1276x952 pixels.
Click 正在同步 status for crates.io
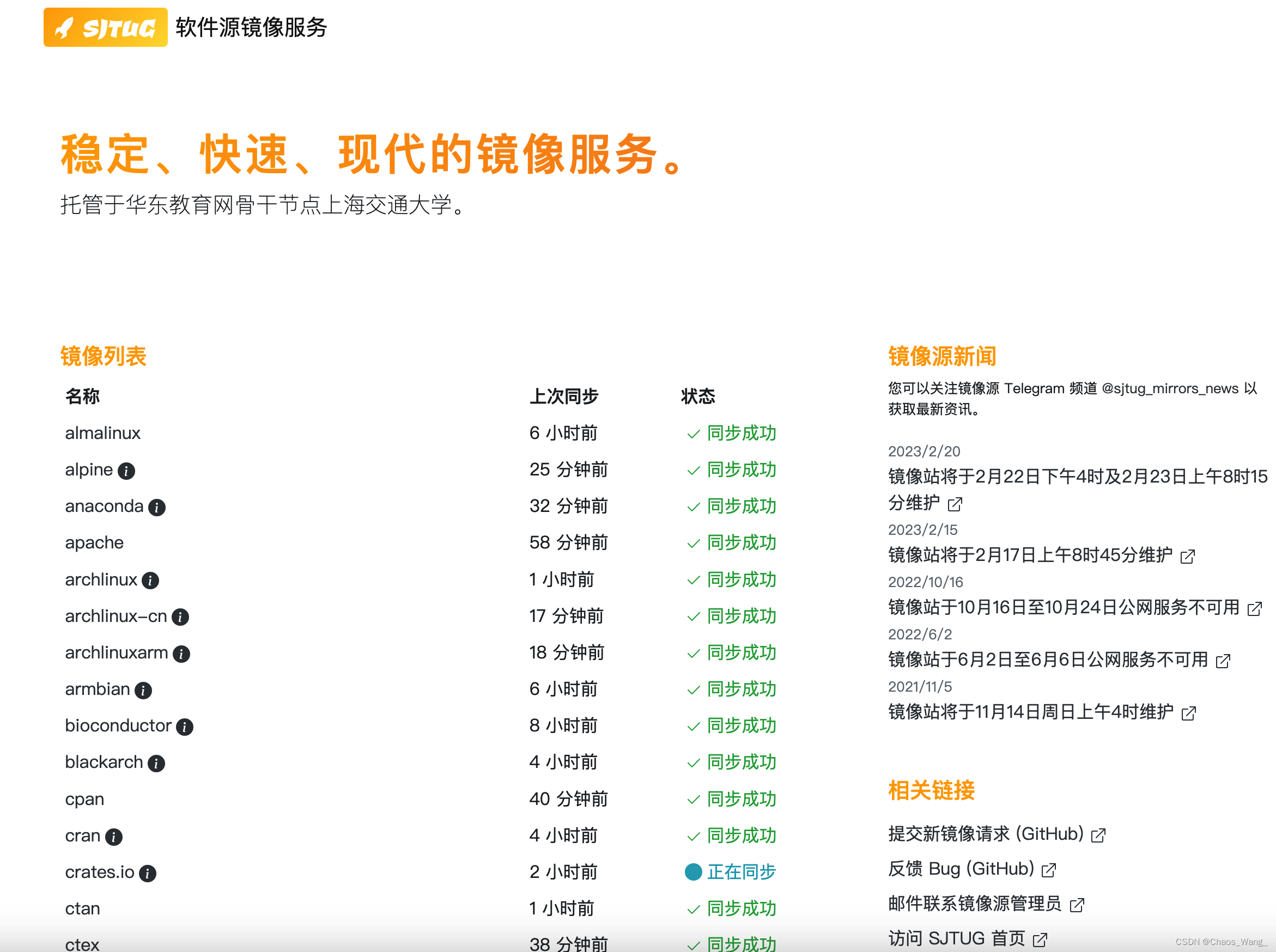pos(740,872)
